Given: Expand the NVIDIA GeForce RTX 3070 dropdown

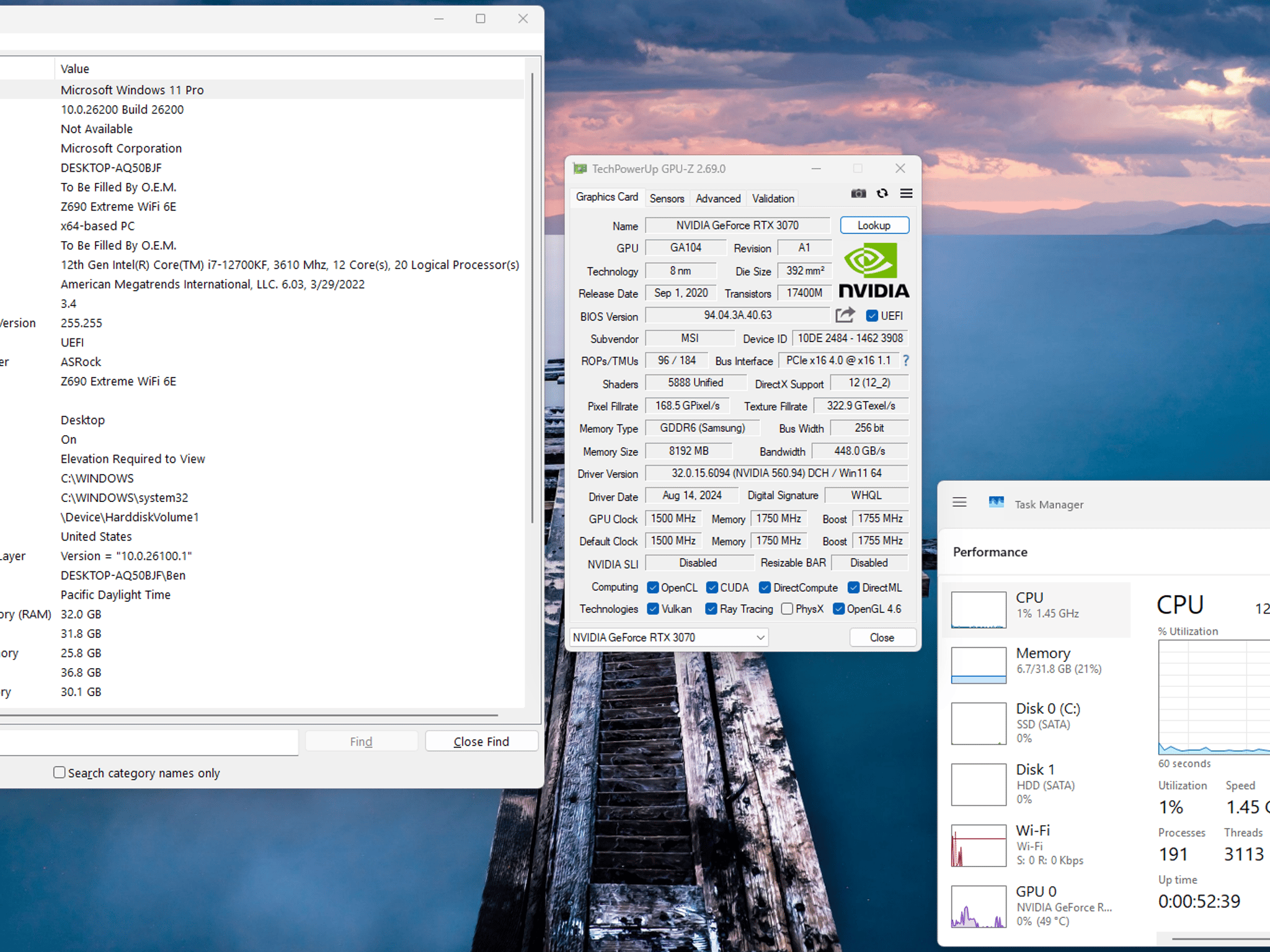Looking at the screenshot, I should (669, 637).
